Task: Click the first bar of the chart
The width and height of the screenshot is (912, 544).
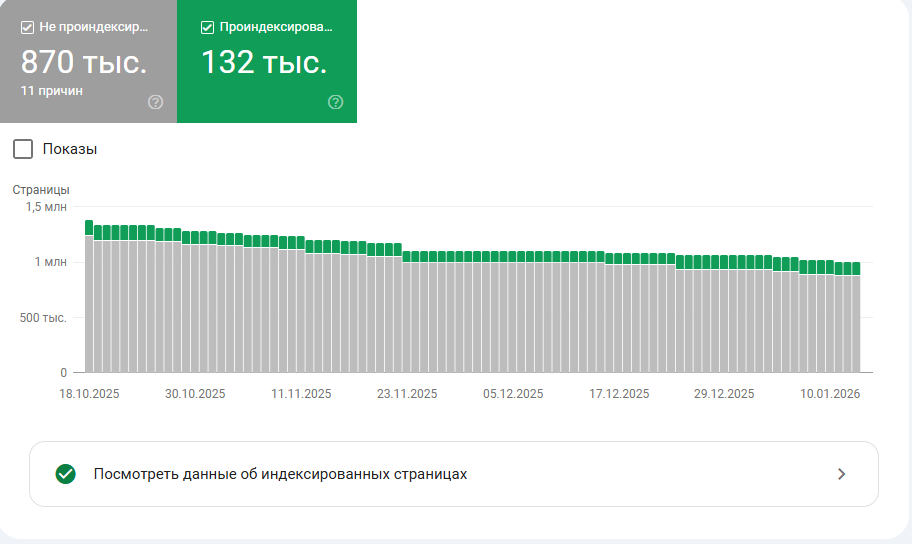Action: click(x=89, y=296)
